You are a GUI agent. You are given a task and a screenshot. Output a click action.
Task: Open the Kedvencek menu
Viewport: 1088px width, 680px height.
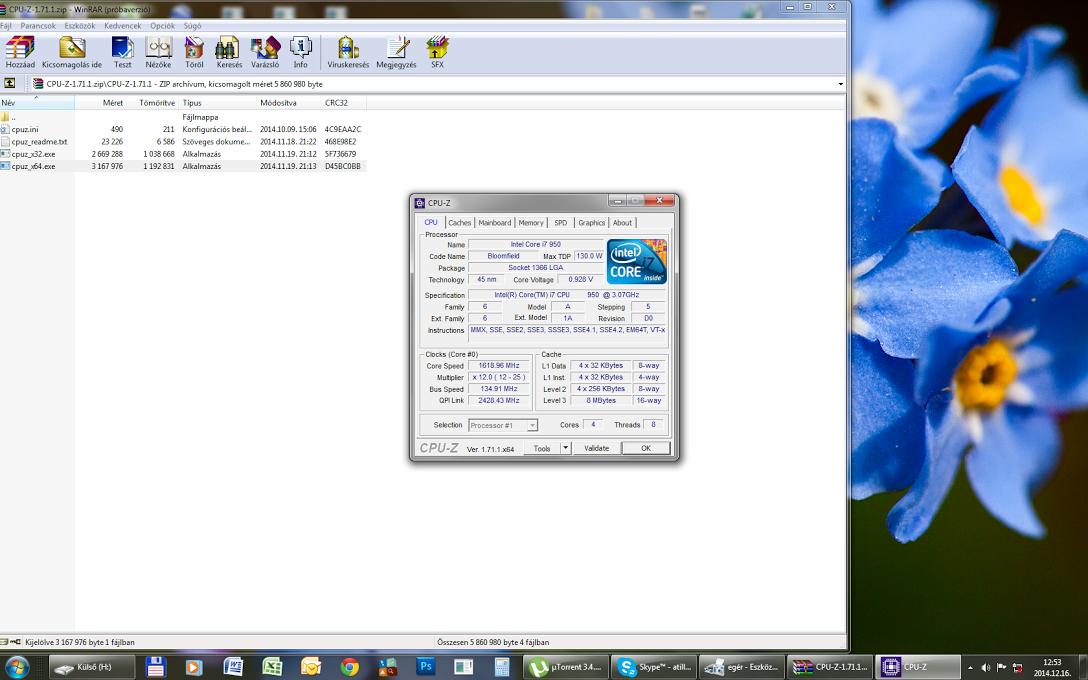point(123,26)
